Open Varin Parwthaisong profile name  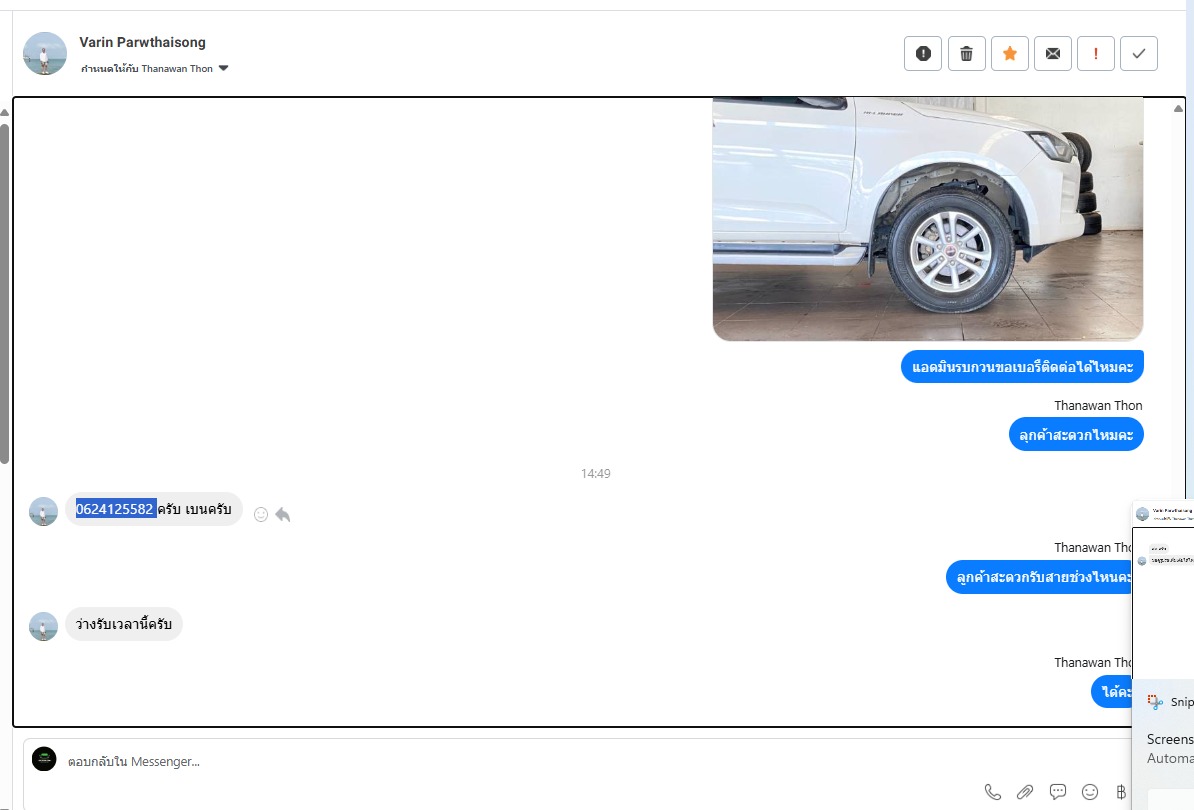(x=142, y=43)
